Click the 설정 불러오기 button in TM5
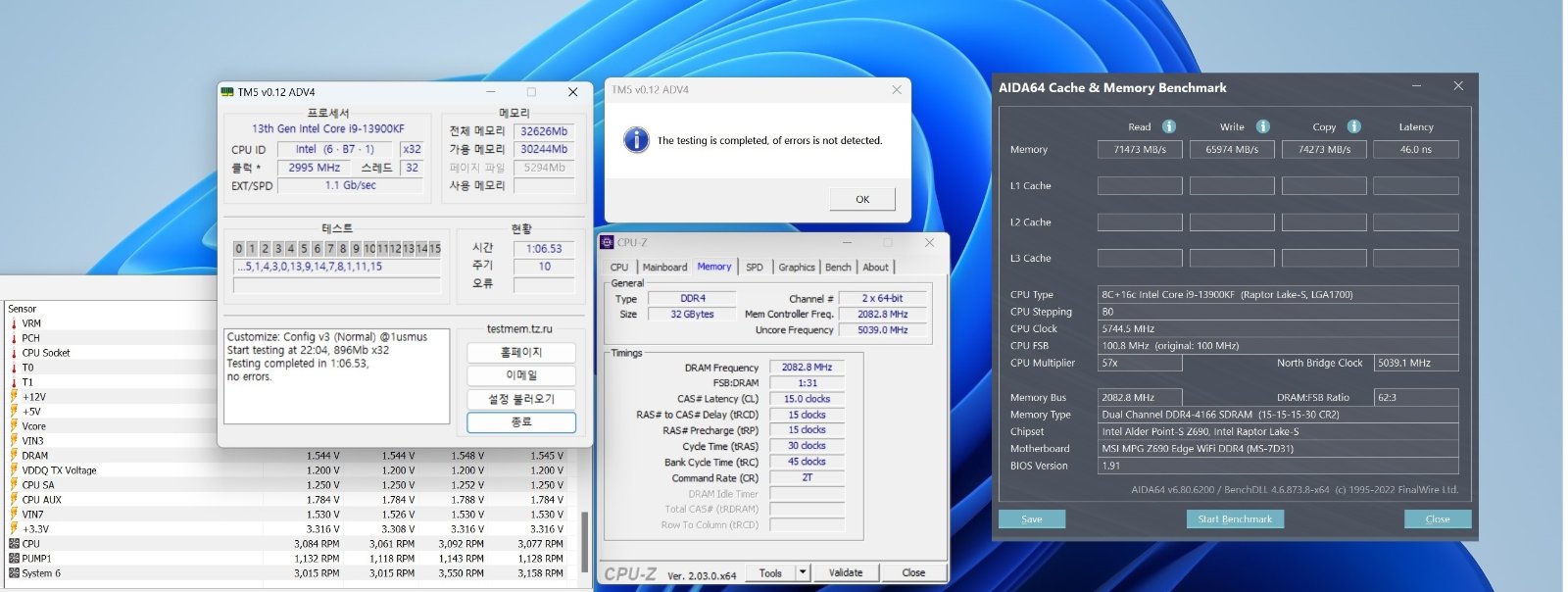This screenshot has width=1568, height=592. (521, 399)
